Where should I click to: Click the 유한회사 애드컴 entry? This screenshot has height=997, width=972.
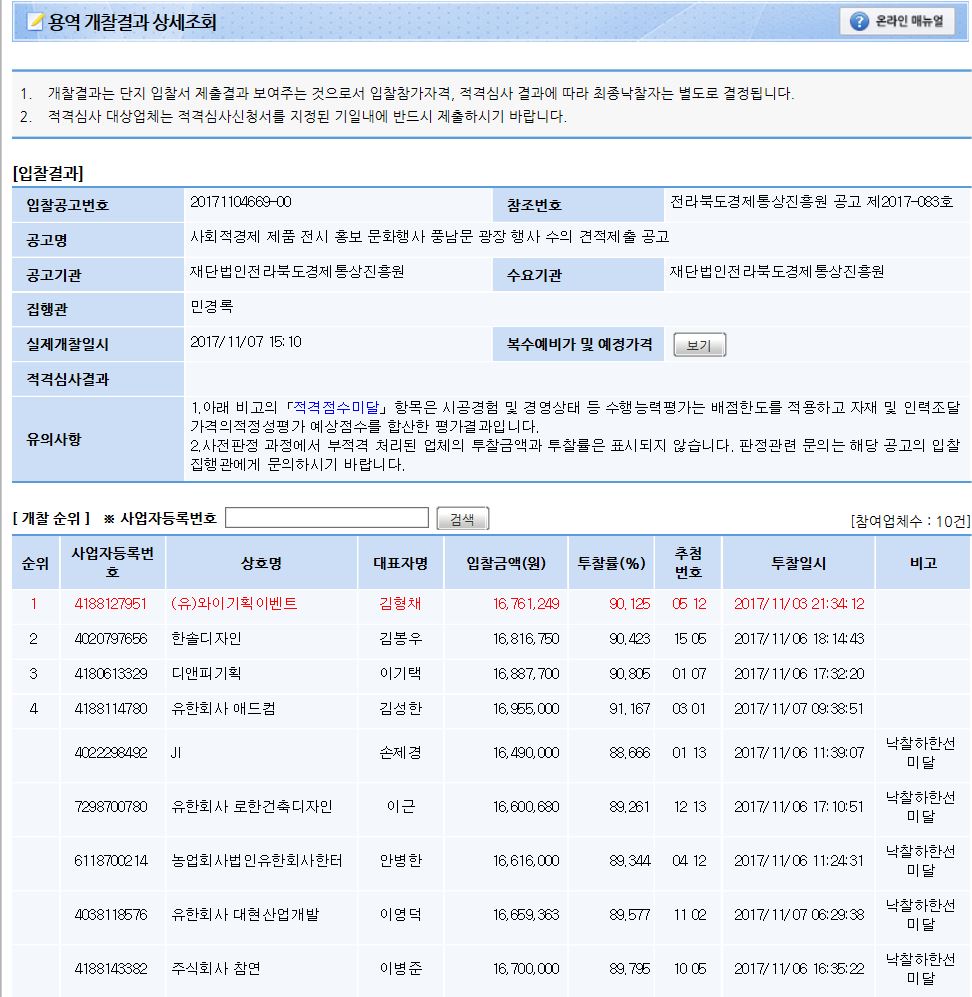tap(224, 709)
